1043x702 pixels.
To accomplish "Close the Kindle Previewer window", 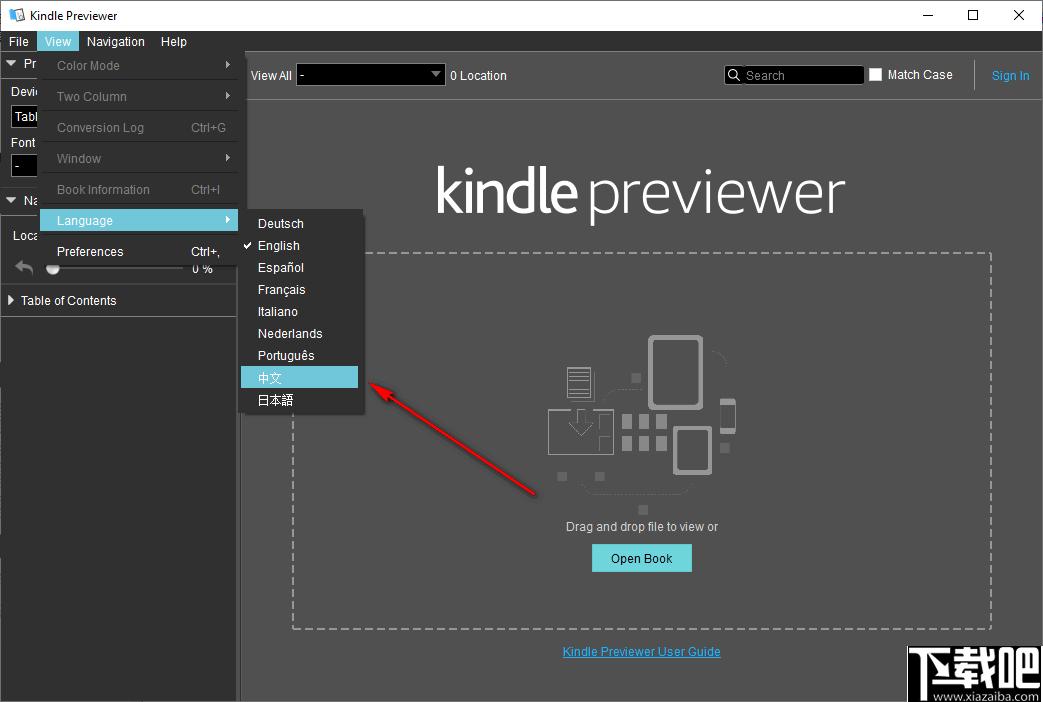I will (1018, 15).
